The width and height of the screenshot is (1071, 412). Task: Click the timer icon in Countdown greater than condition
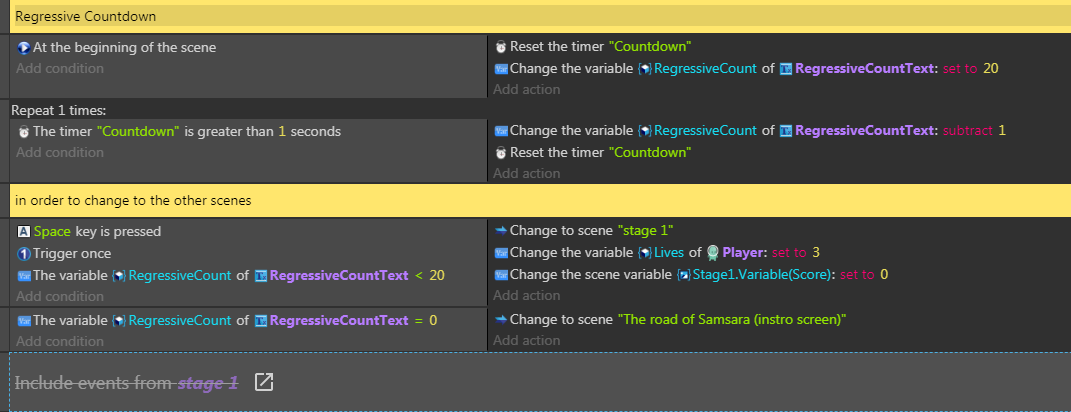24,131
